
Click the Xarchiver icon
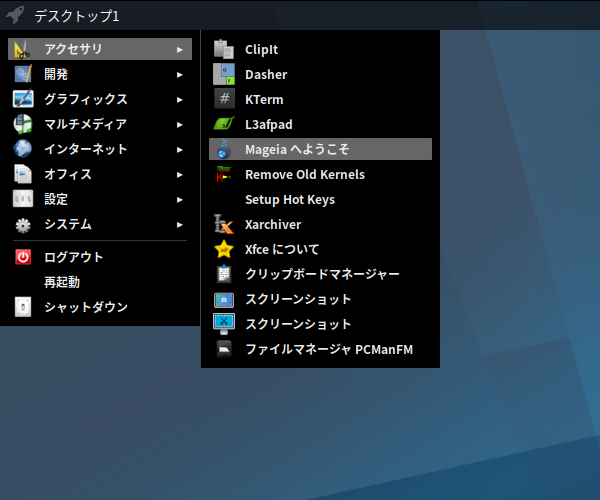[x=224, y=224]
